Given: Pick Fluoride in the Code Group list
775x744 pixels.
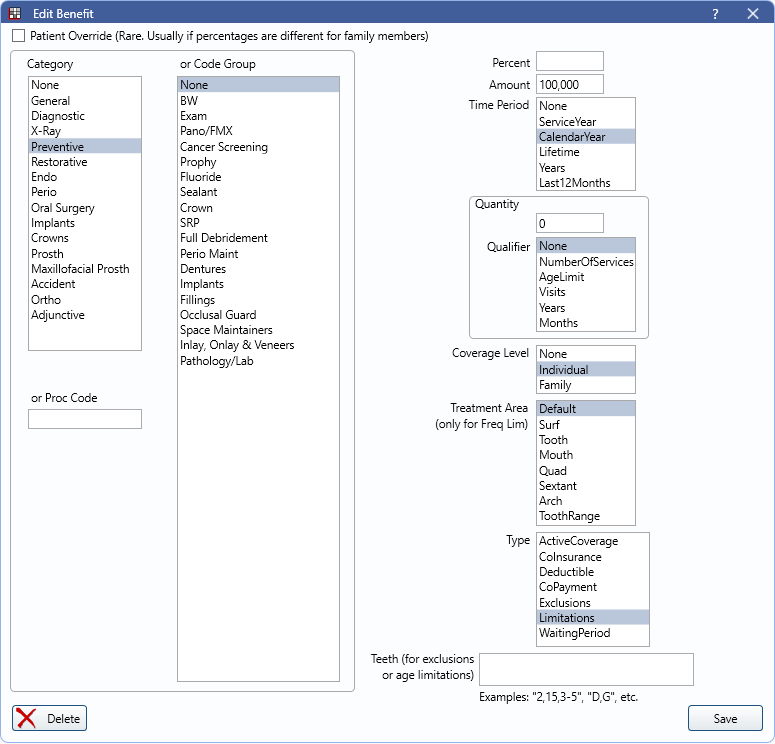Looking at the screenshot, I should [201, 177].
